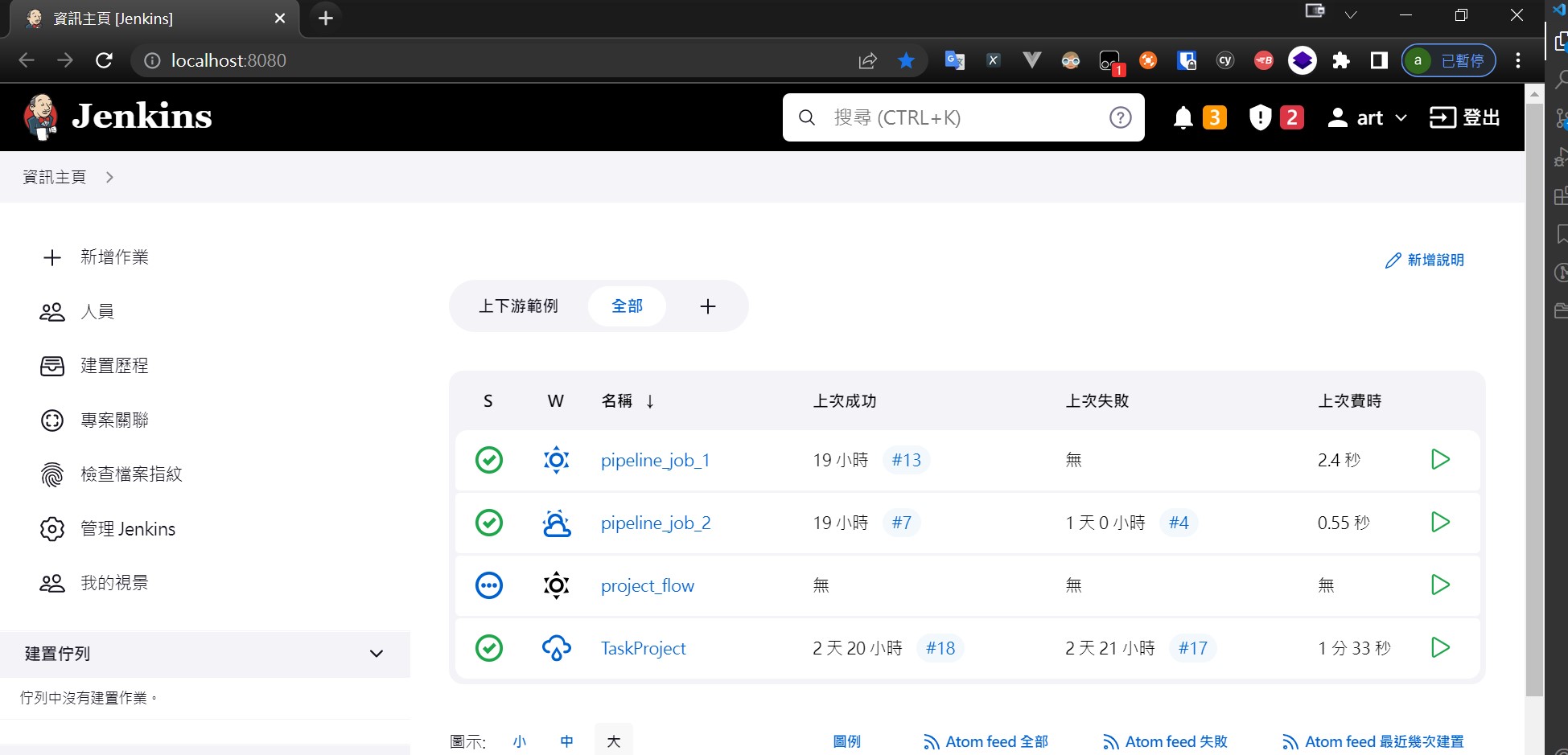Viewport: 1568px width, 755px height.
Task: Open failed build #17 of TaskProject
Action: pyautogui.click(x=1193, y=648)
